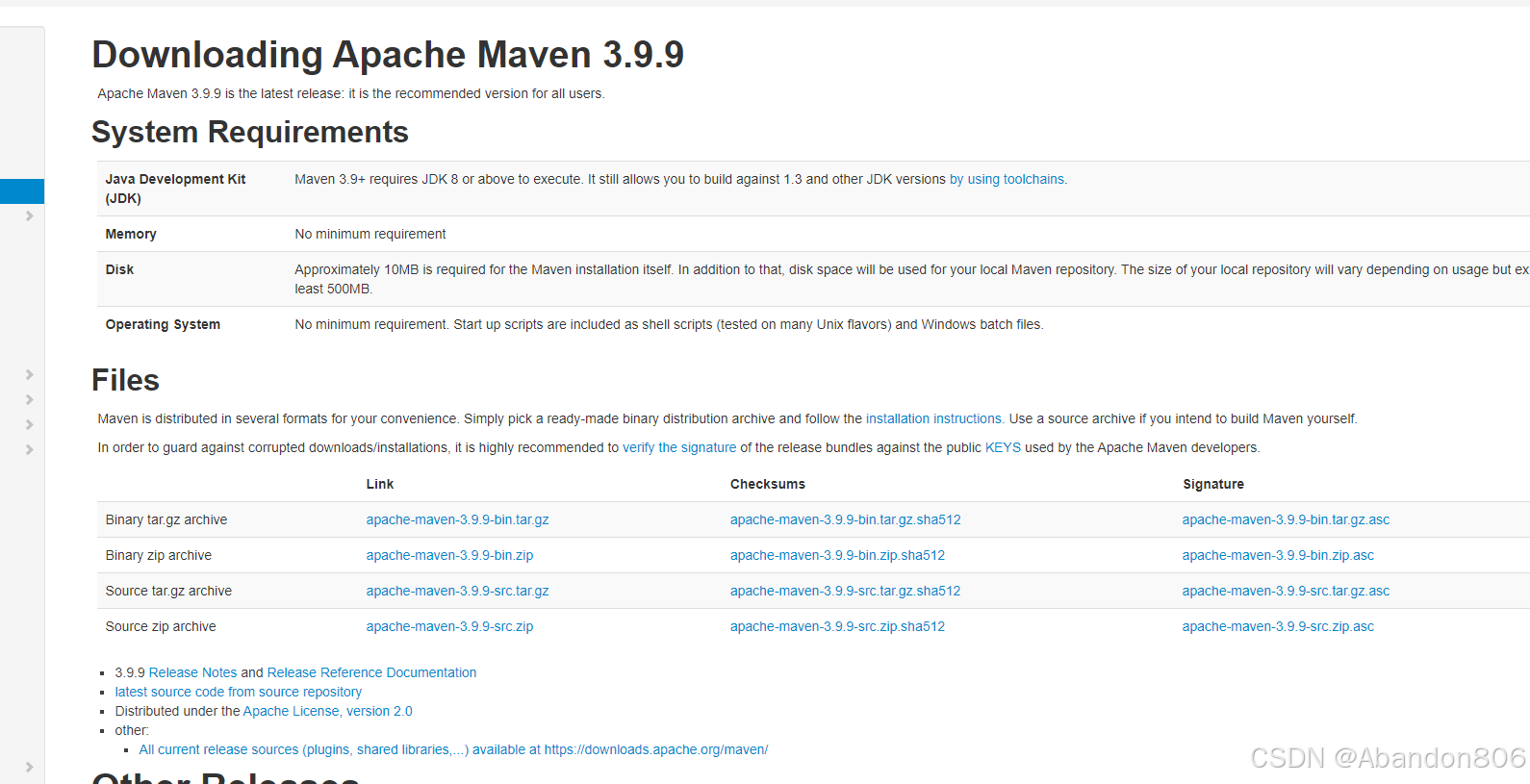Click the 'Java Development Kit (JDK)' row label
The height and width of the screenshot is (784, 1530).
tap(175, 189)
